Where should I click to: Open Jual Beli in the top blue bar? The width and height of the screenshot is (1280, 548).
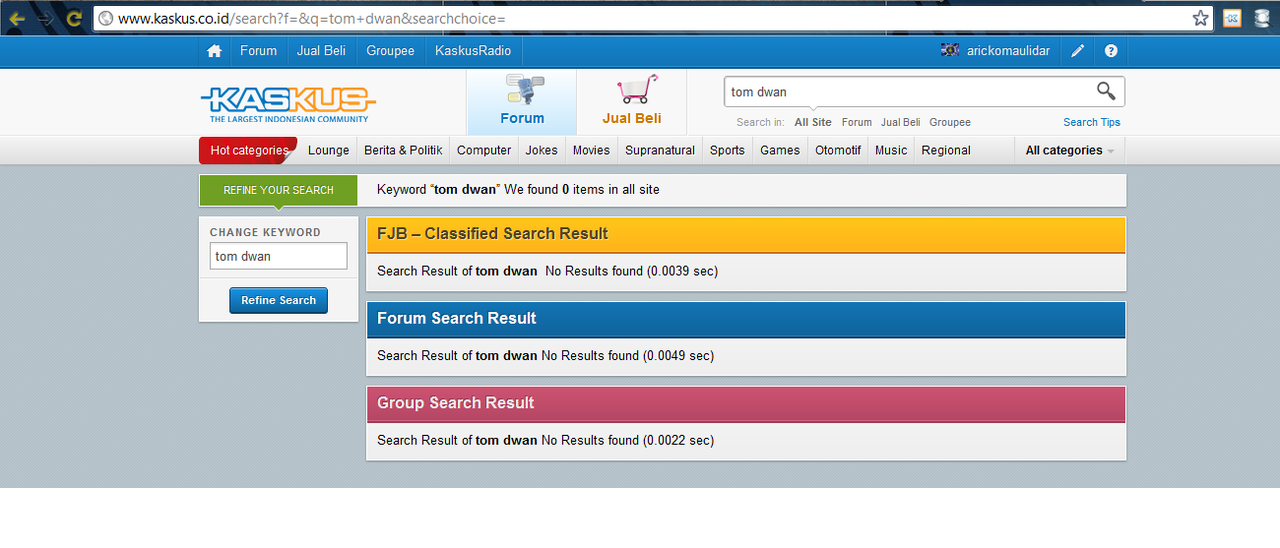click(321, 51)
